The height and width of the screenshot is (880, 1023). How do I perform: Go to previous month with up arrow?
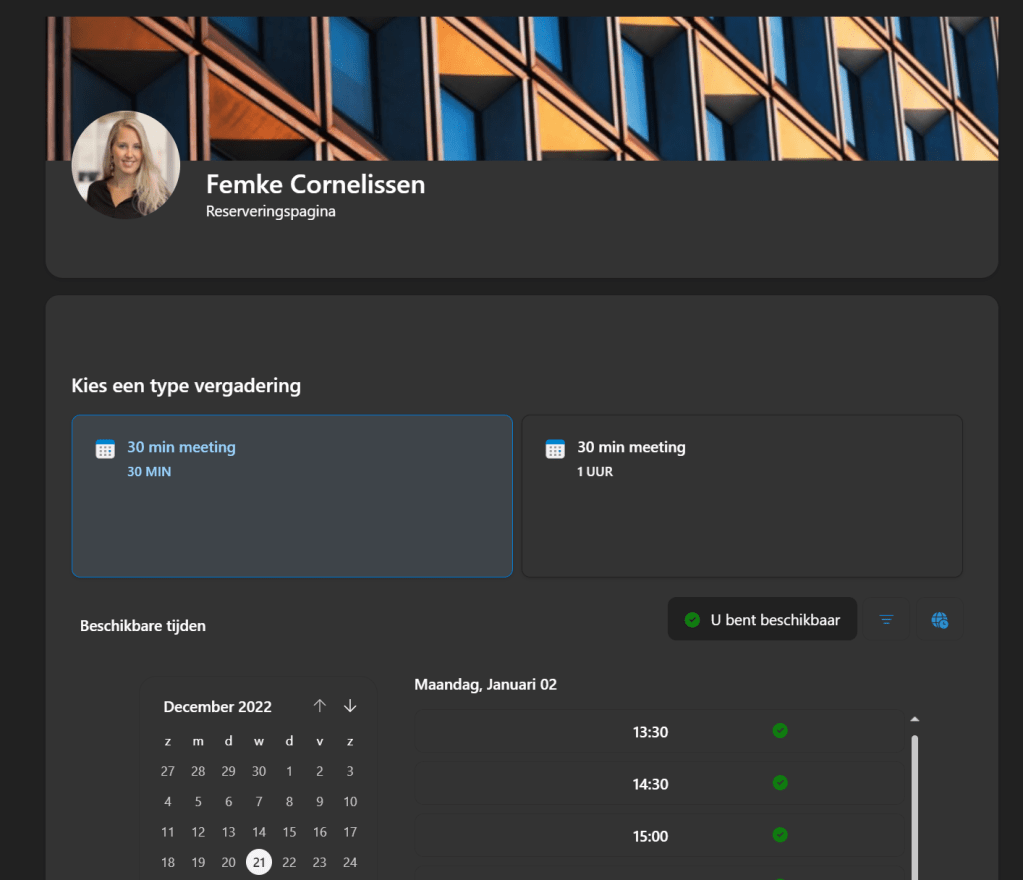tap(319, 706)
